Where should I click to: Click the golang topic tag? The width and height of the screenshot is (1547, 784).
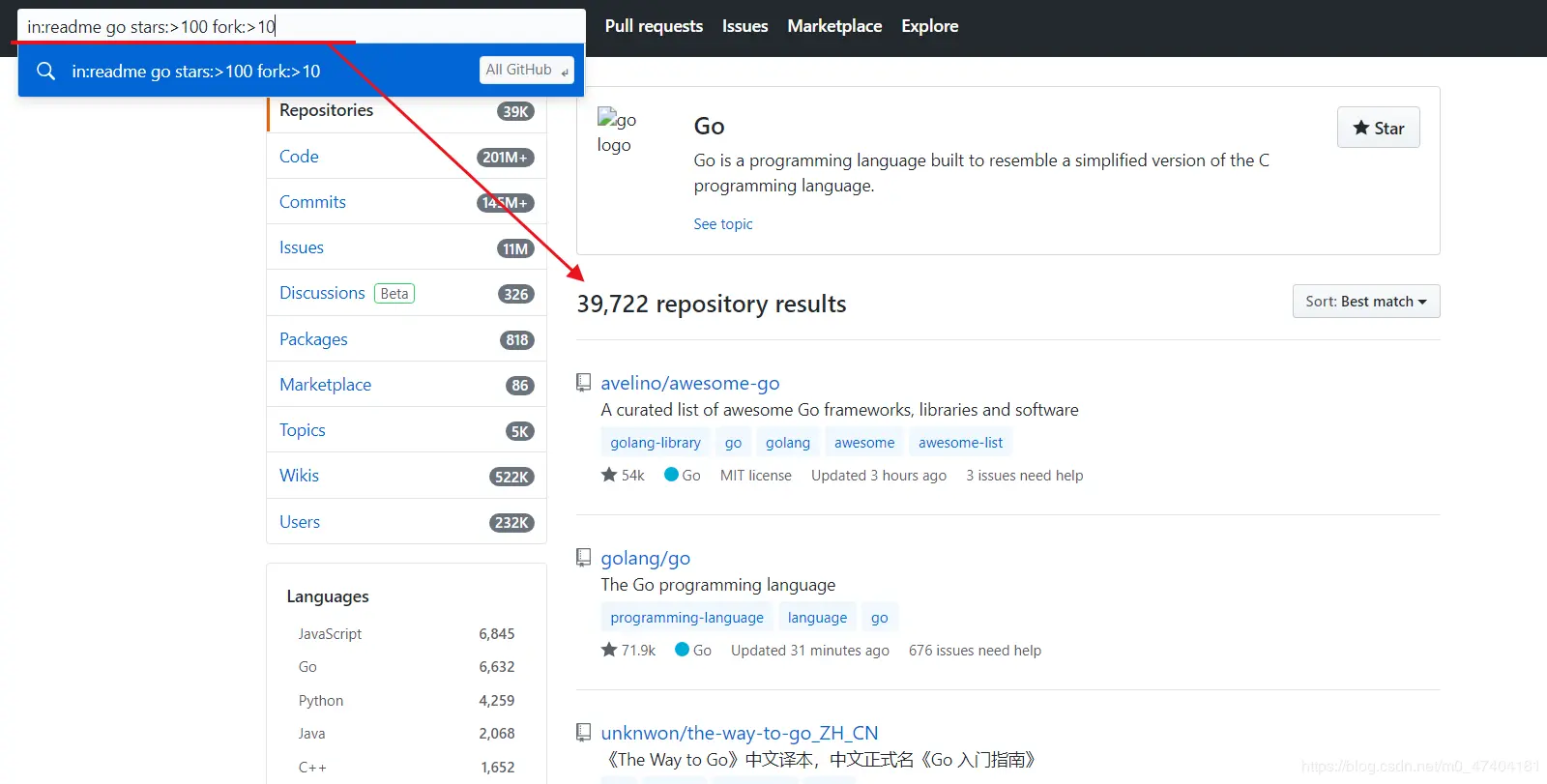coord(788,443)
